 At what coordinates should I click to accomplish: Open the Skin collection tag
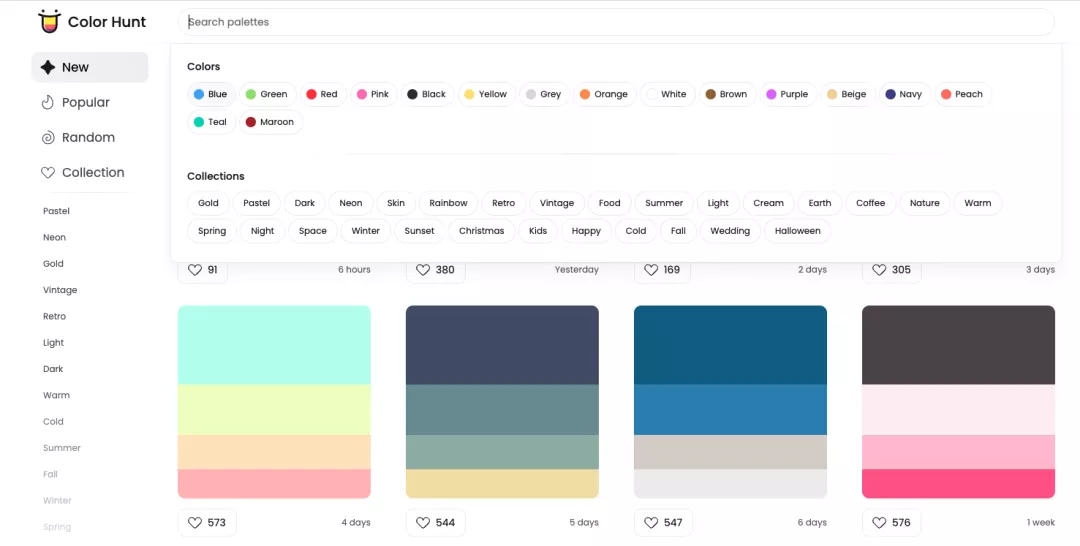click(396, 203)
